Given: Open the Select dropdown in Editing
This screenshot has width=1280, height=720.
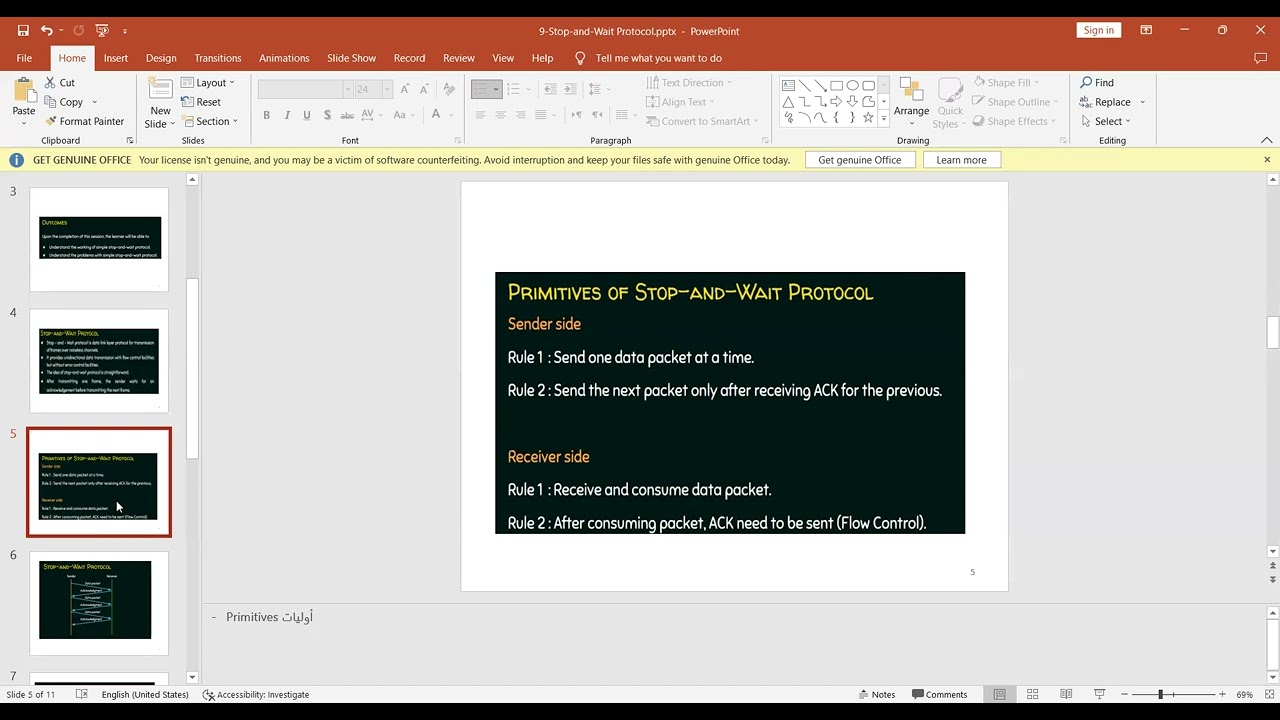Looking at the screenshot, I should pyautogui.click(x=1105, y=121).
